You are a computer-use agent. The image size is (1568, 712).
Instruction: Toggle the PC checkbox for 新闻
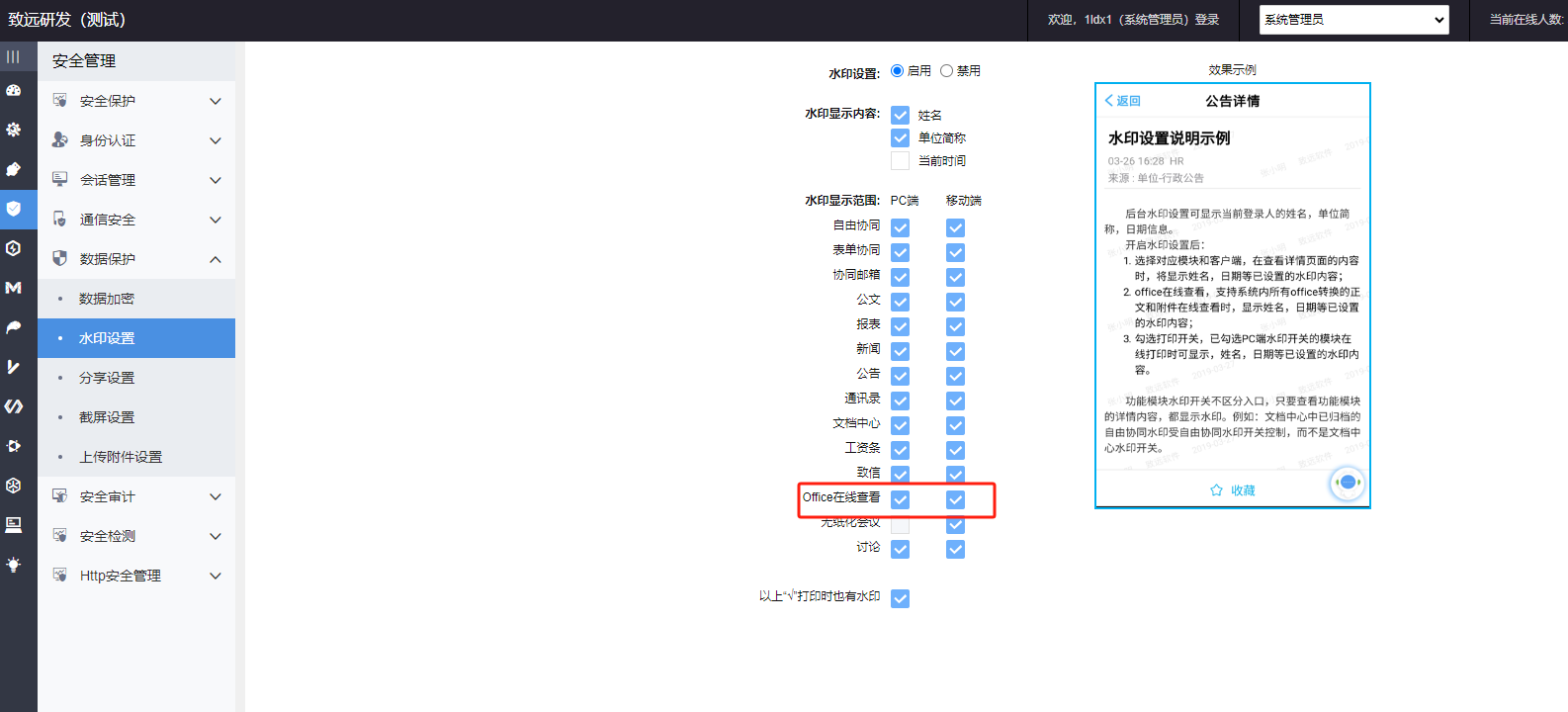[900, 351]
